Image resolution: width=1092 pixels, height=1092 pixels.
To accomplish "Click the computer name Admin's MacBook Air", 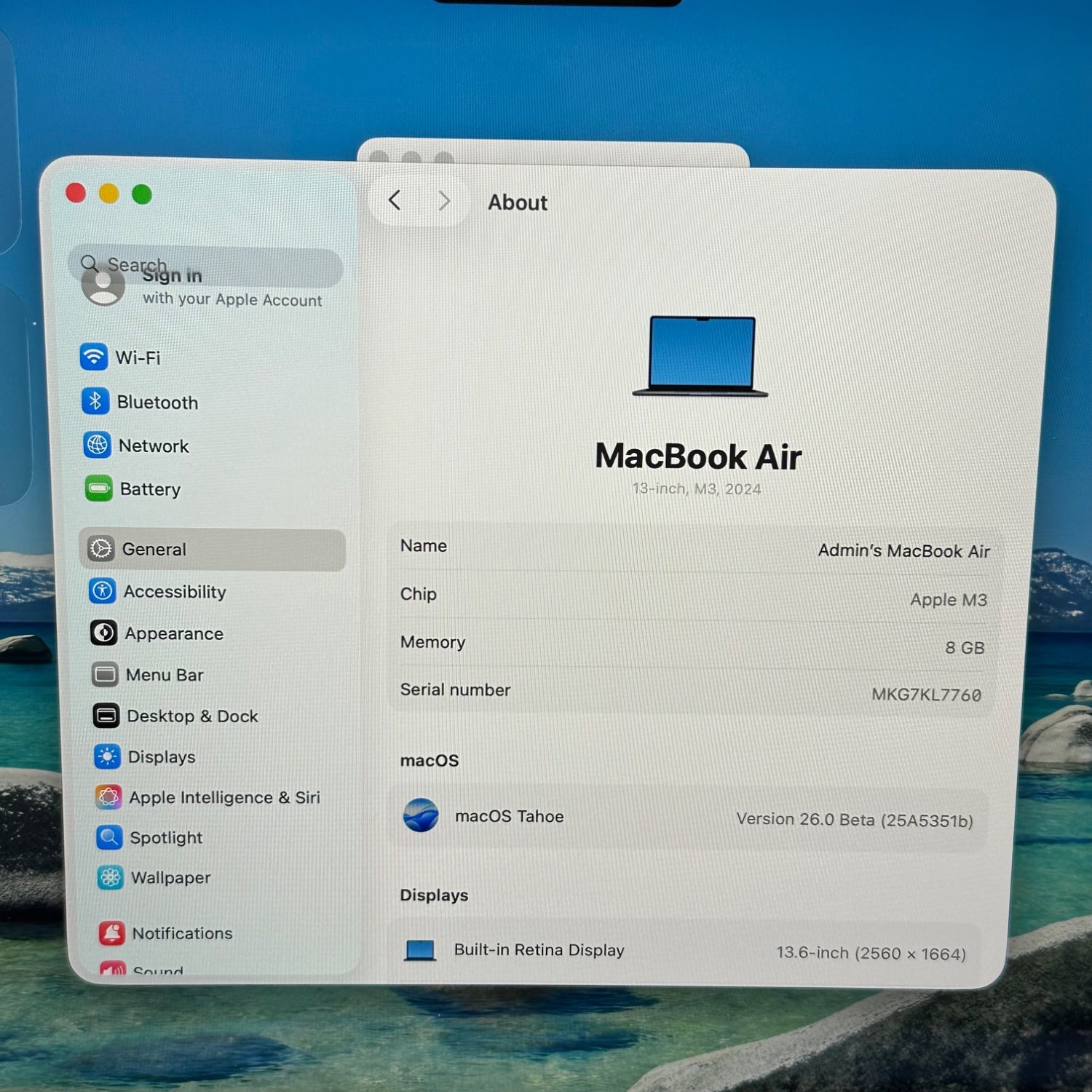I will coord(903,551).
